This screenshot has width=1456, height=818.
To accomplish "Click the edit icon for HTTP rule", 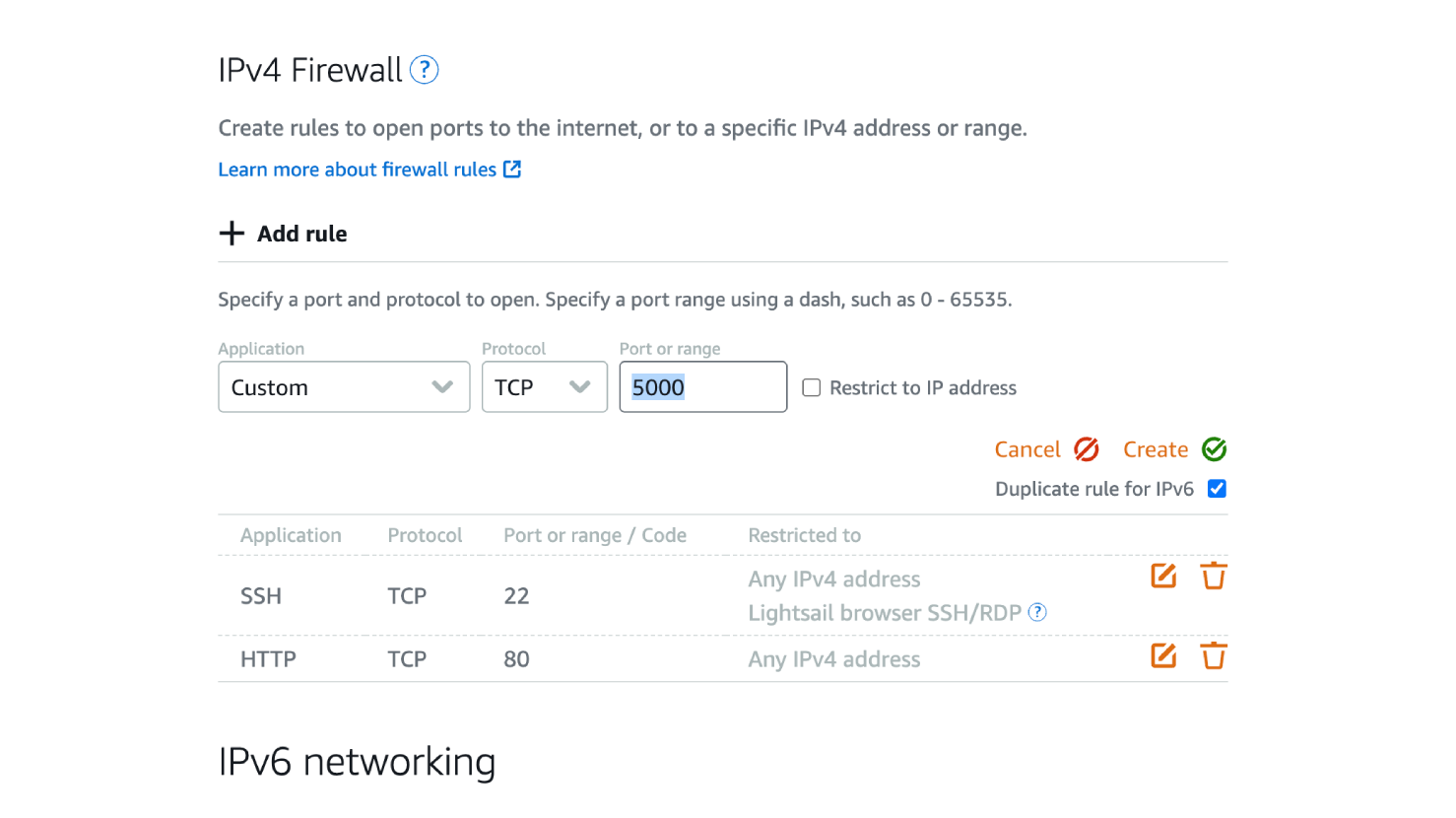I will coord(1163,655).
